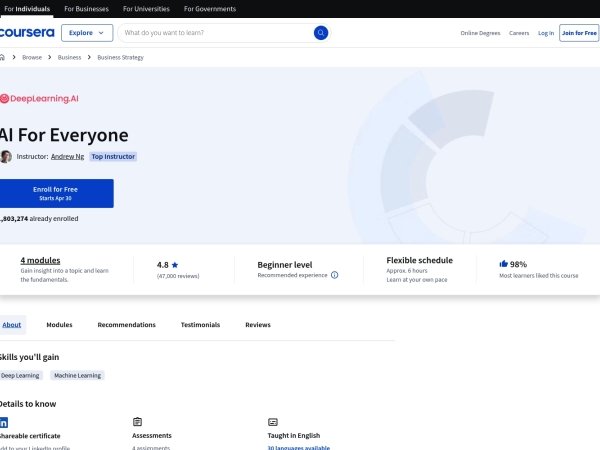Click the 'already enrolled' count text
This screenshot has height=450, width=600.
click(x=39, y=219)
